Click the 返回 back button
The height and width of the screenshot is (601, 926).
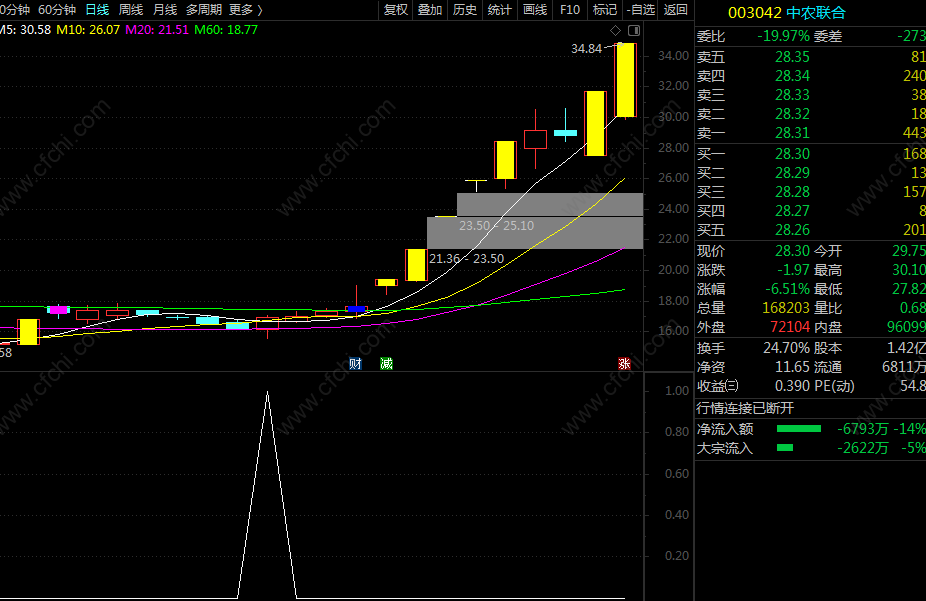tap(676, 9)
